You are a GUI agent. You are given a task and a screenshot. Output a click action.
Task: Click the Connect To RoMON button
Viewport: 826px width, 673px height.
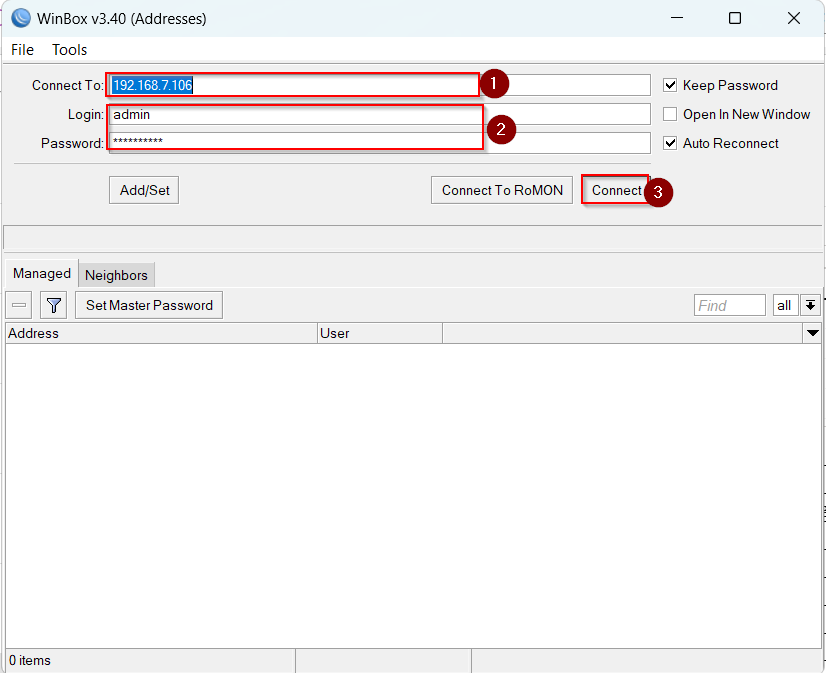(x=502, y=190)
